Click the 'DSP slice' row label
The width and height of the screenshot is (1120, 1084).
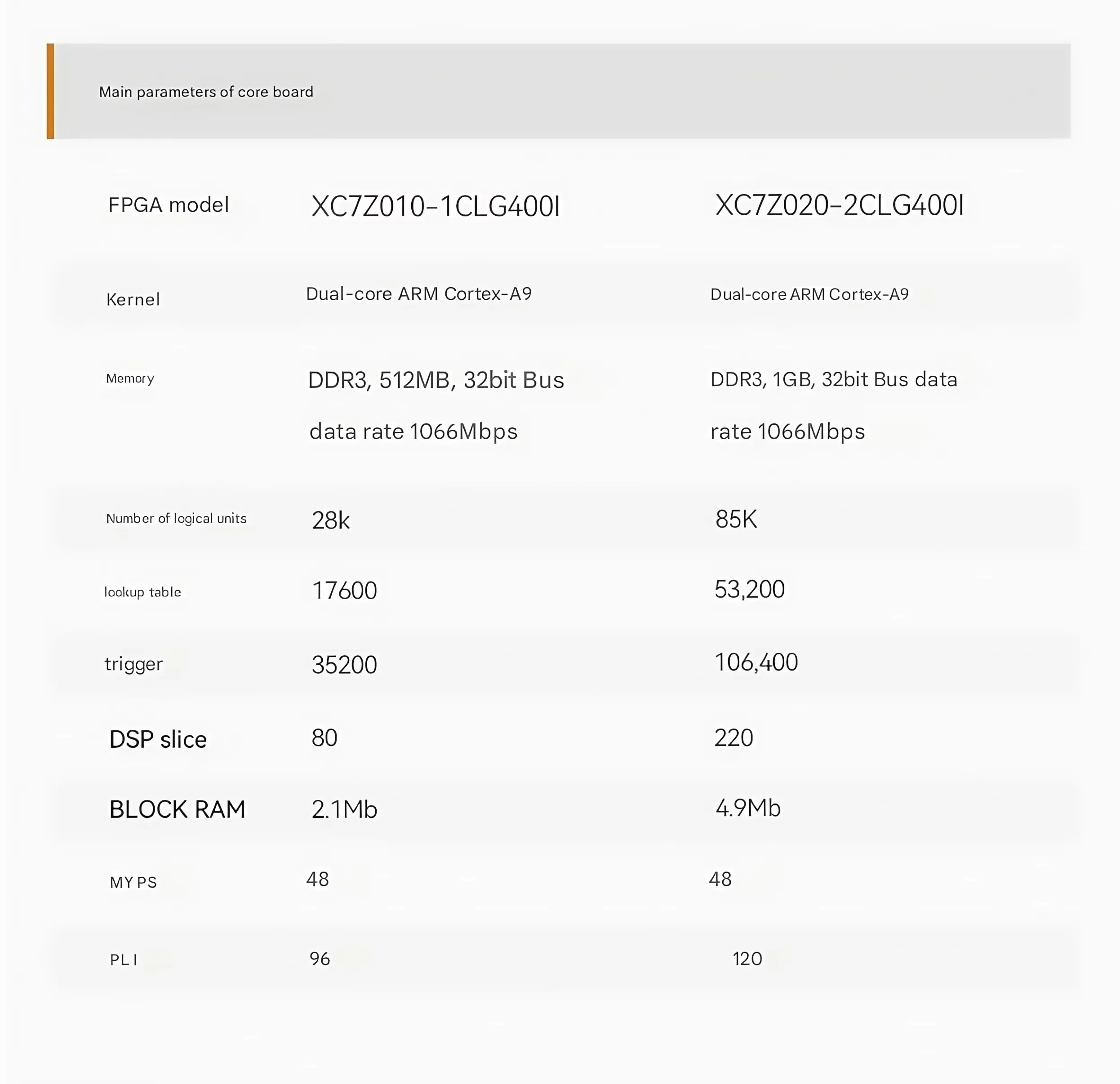click(x=158, y=739)
